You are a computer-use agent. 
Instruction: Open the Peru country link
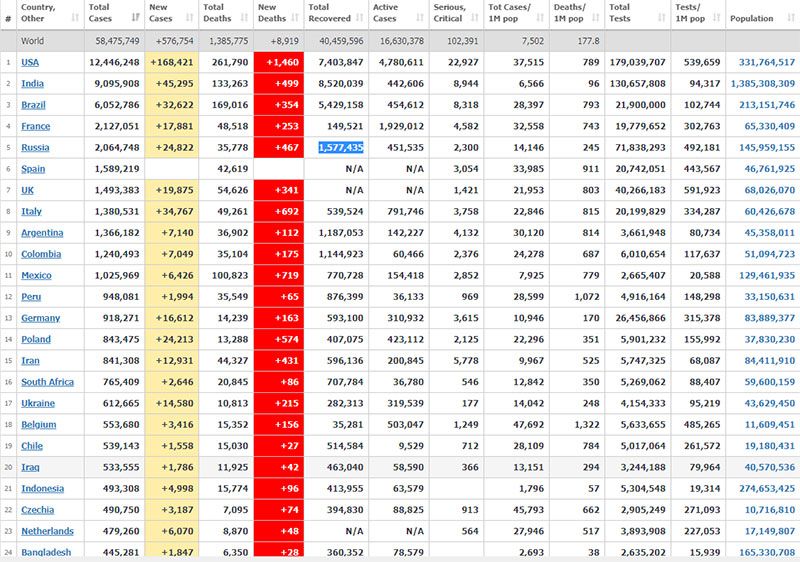point(31,297)
